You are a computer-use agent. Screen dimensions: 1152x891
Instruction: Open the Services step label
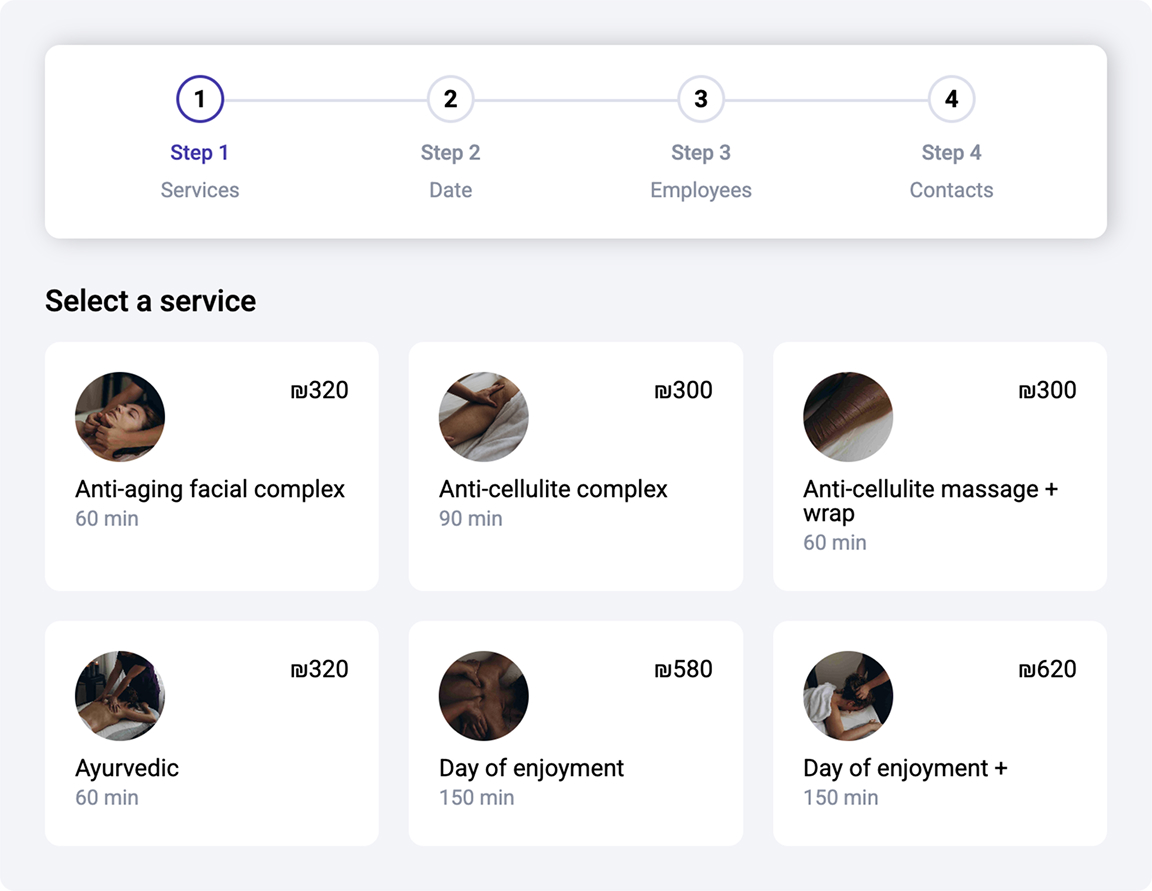point(200,190)
